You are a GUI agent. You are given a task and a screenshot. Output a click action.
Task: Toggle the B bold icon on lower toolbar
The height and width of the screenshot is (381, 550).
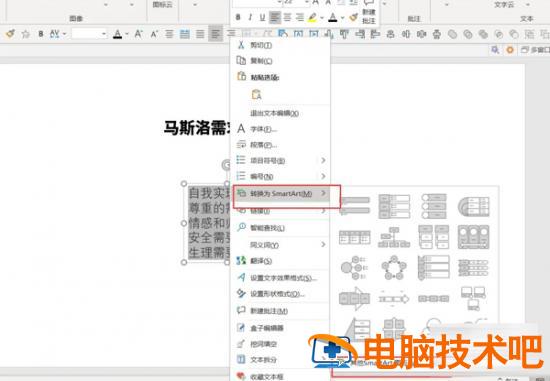pyautogui.click(x=41, y=34)
